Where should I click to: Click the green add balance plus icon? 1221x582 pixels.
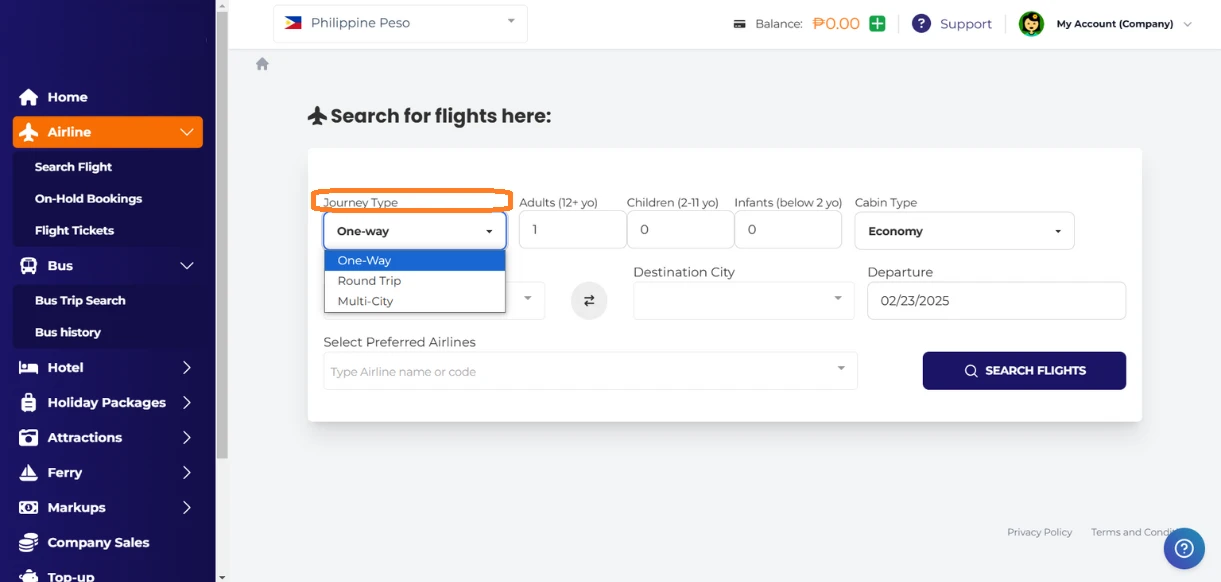877,24
